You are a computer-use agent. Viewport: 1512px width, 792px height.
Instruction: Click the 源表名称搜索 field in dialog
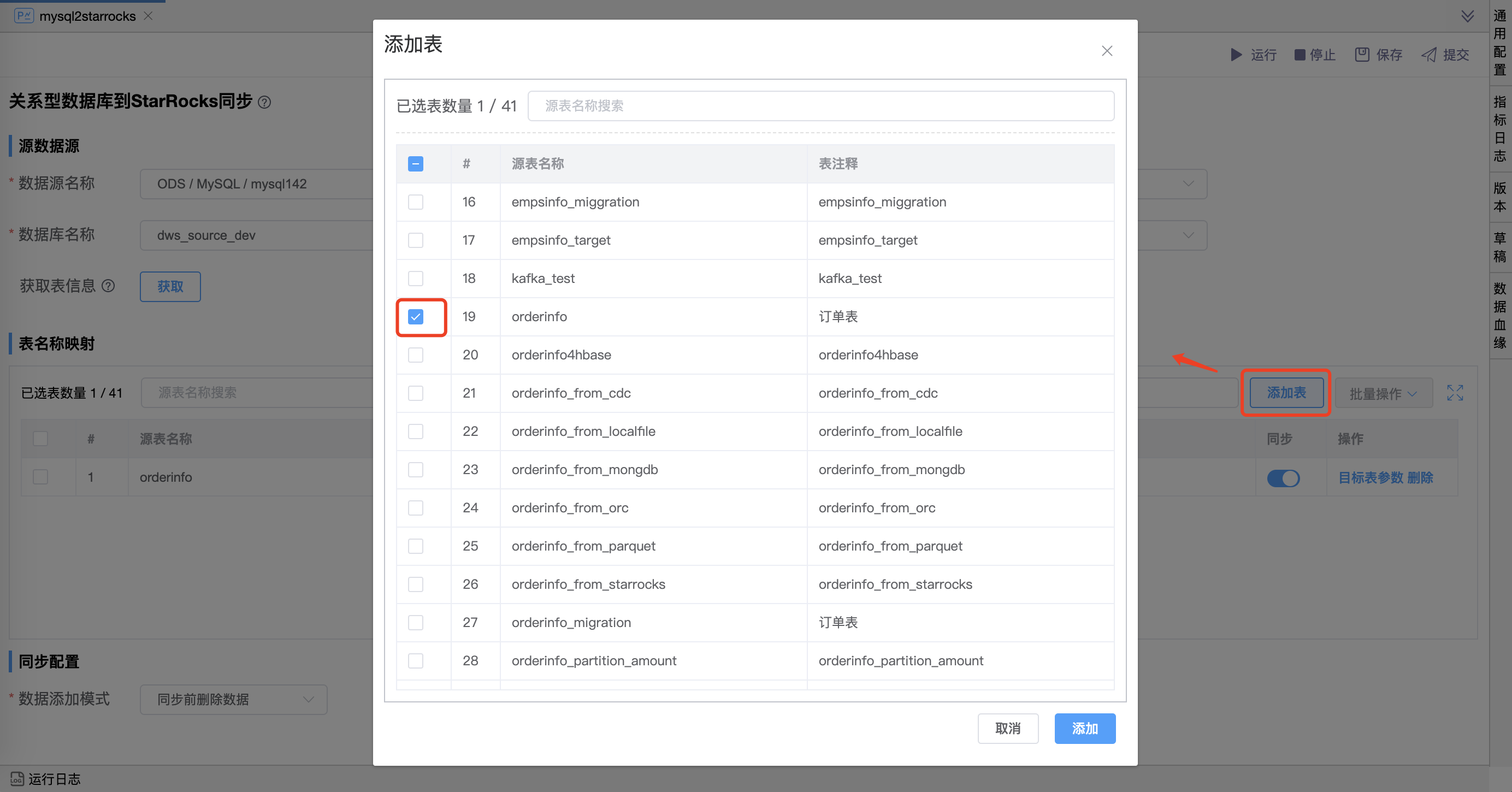tap(820, 105)
